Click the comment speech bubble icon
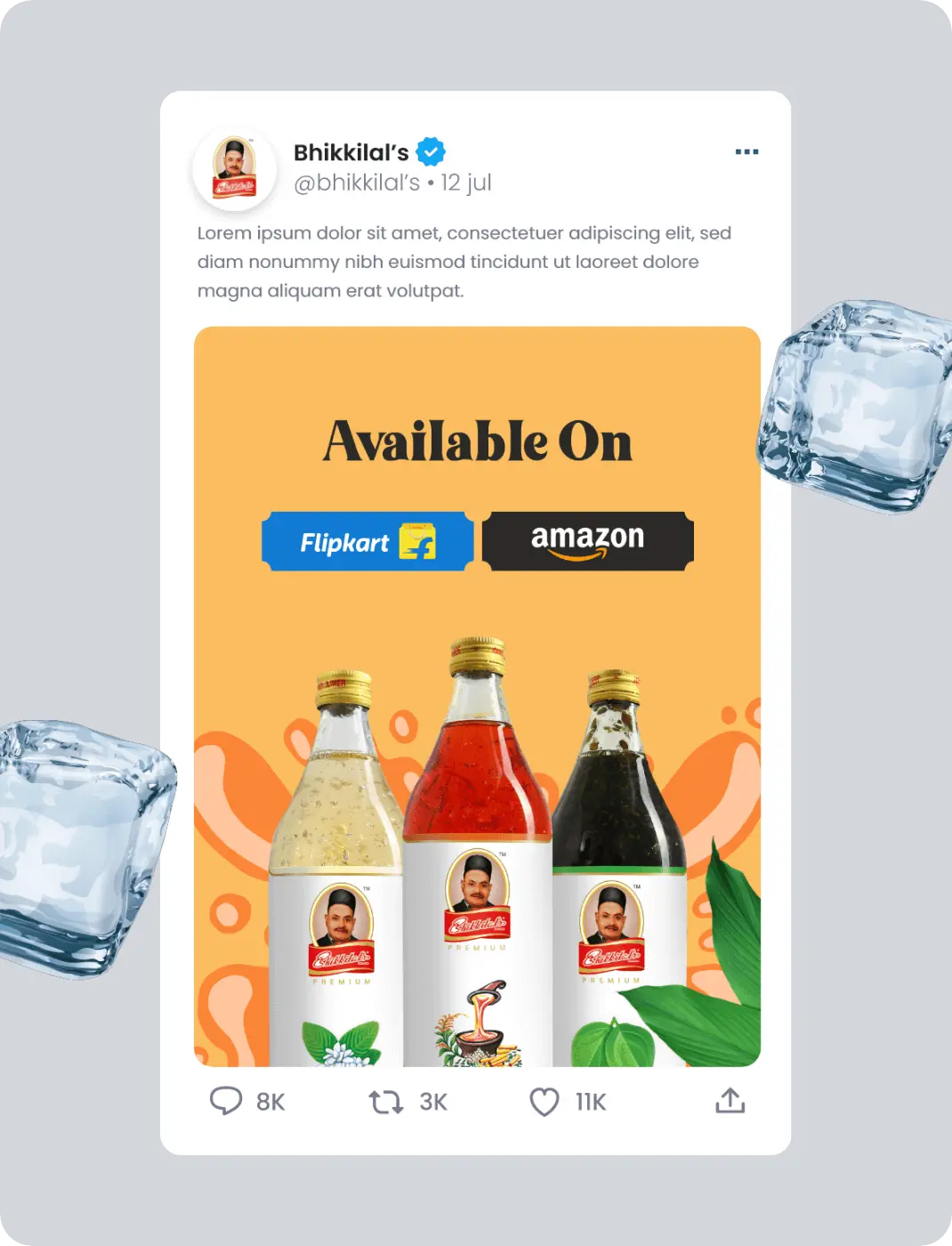This screenshot has height=1246, width=952. (225, 1101)
